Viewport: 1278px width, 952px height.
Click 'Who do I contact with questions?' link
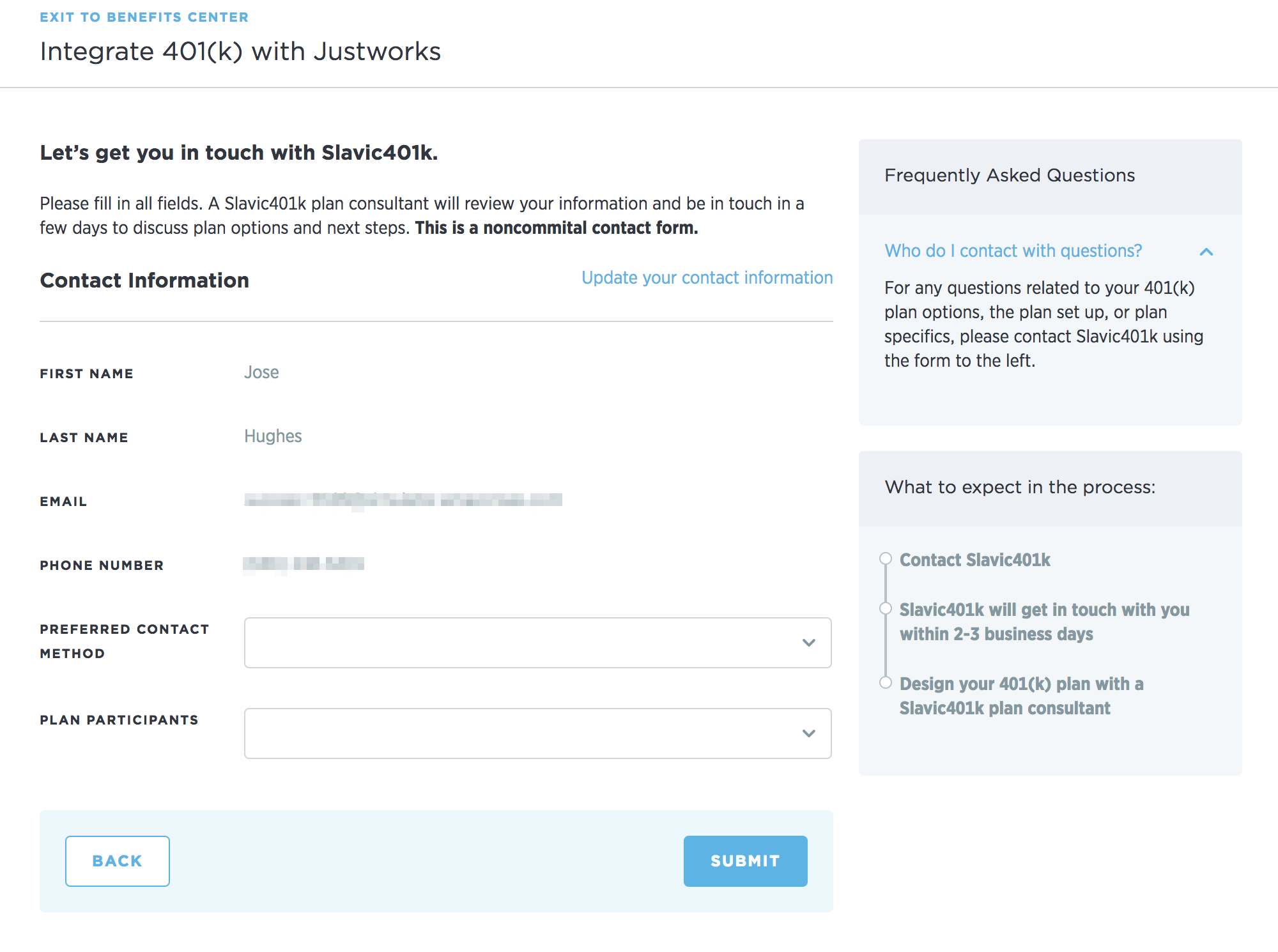click(x=1013, y=251)
